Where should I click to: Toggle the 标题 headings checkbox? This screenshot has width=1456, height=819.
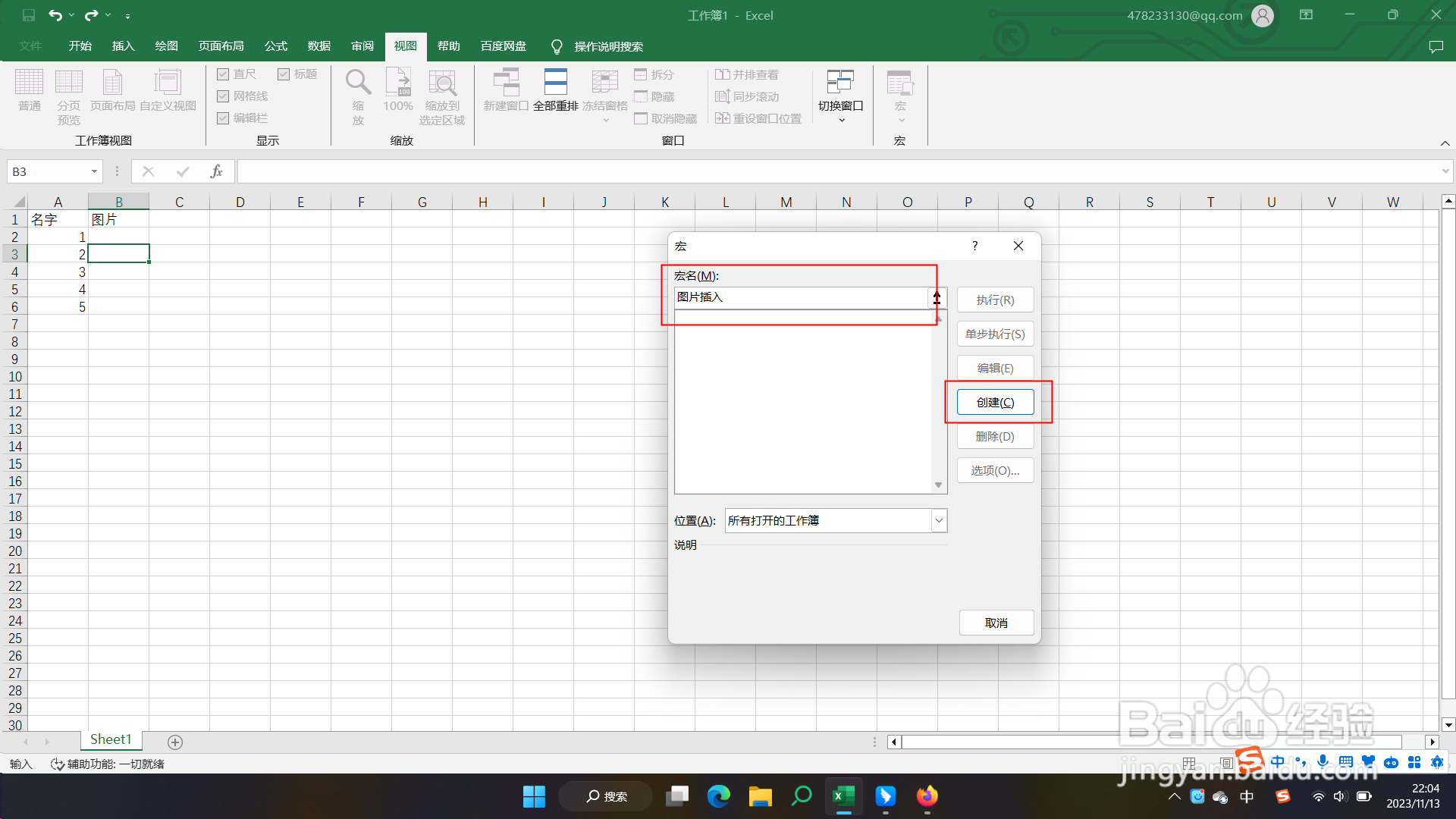284,74
